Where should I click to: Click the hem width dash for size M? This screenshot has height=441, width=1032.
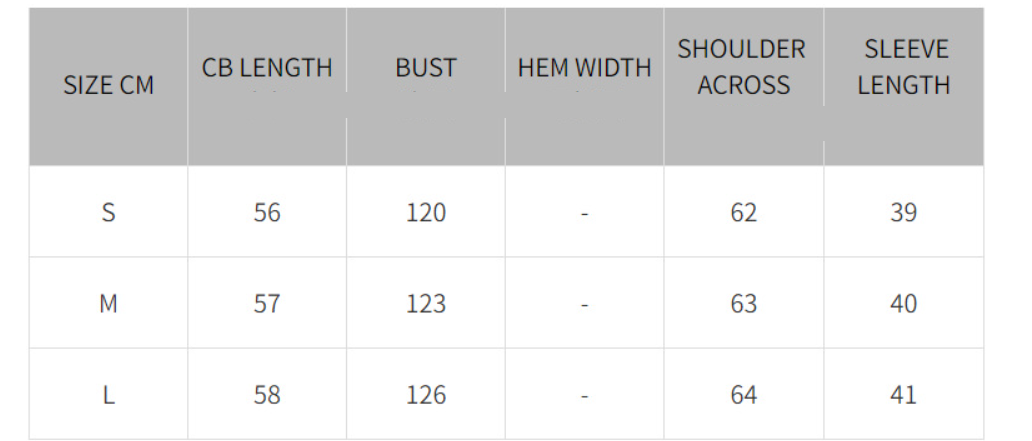click(x=584, y=305)
